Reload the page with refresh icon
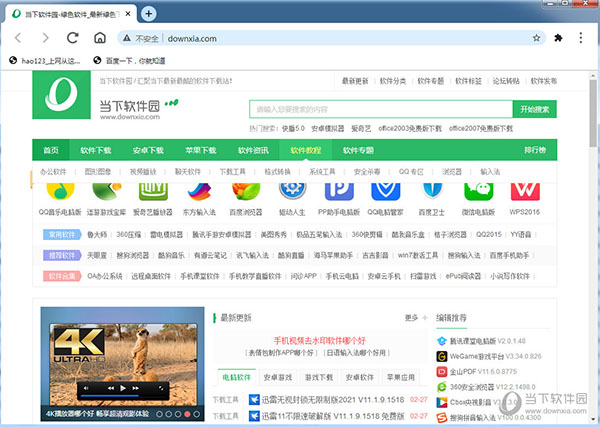 pyautogui.click(x=72, y=38)
